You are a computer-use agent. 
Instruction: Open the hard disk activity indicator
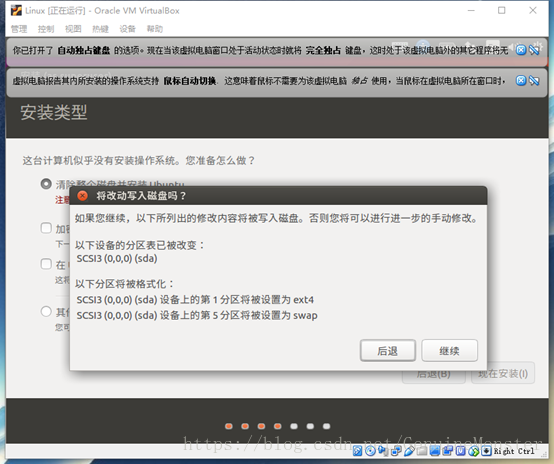pyautogui.click(x=357, y=451)
